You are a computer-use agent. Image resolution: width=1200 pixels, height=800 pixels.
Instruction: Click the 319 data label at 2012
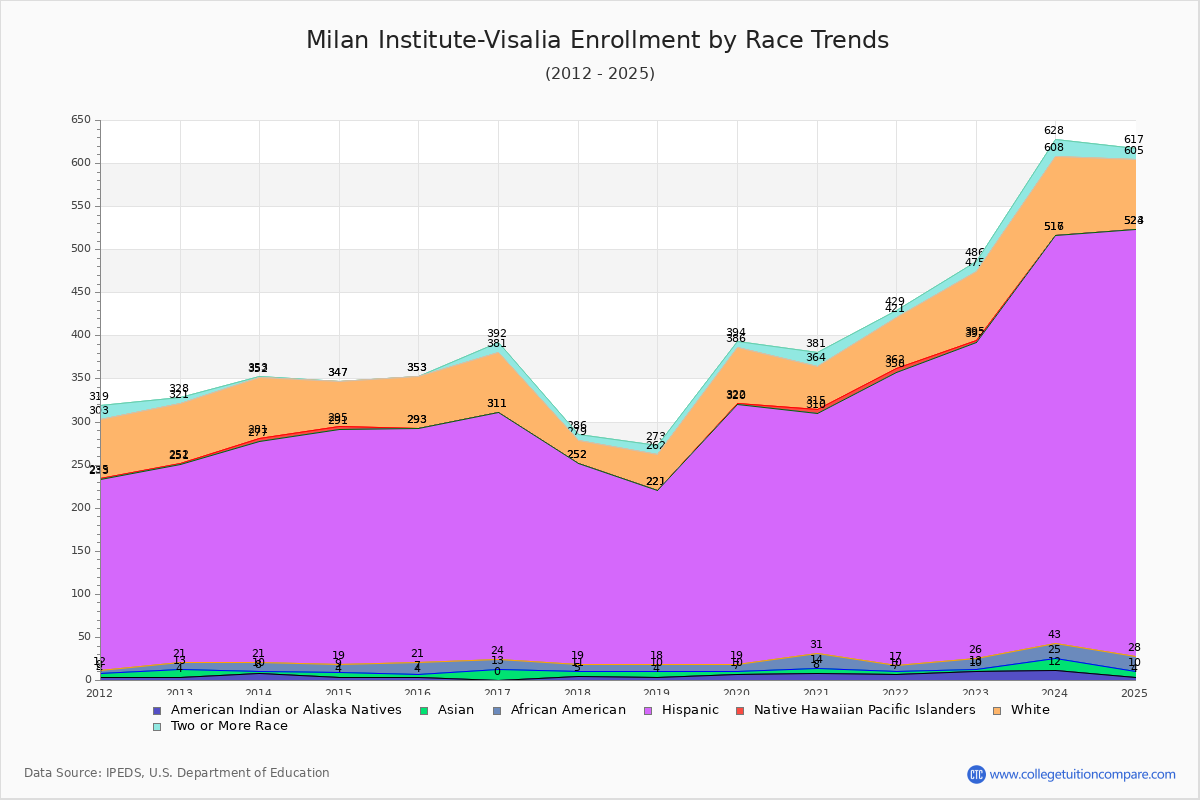click(99, 397)
